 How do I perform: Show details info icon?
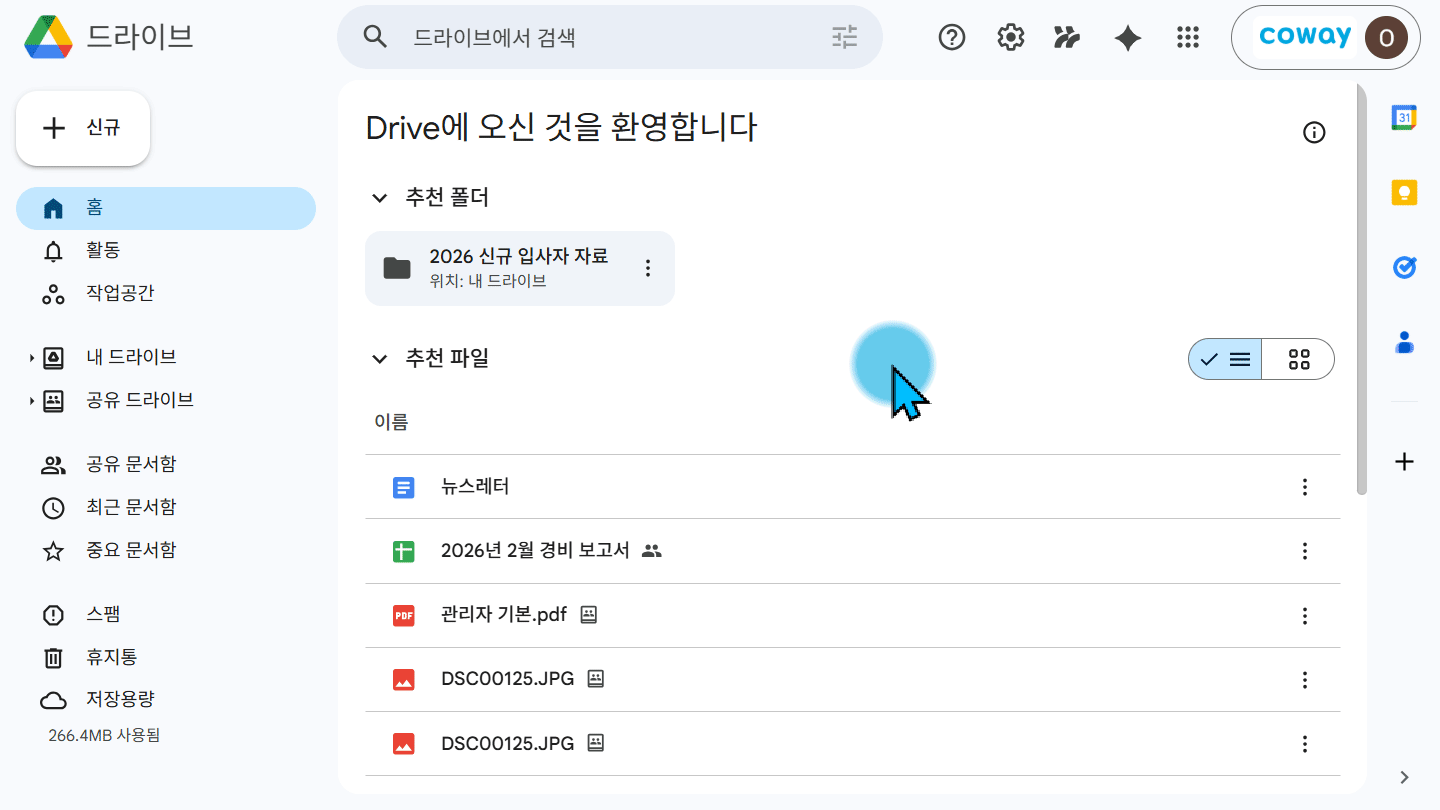(x=1314, y=132)
